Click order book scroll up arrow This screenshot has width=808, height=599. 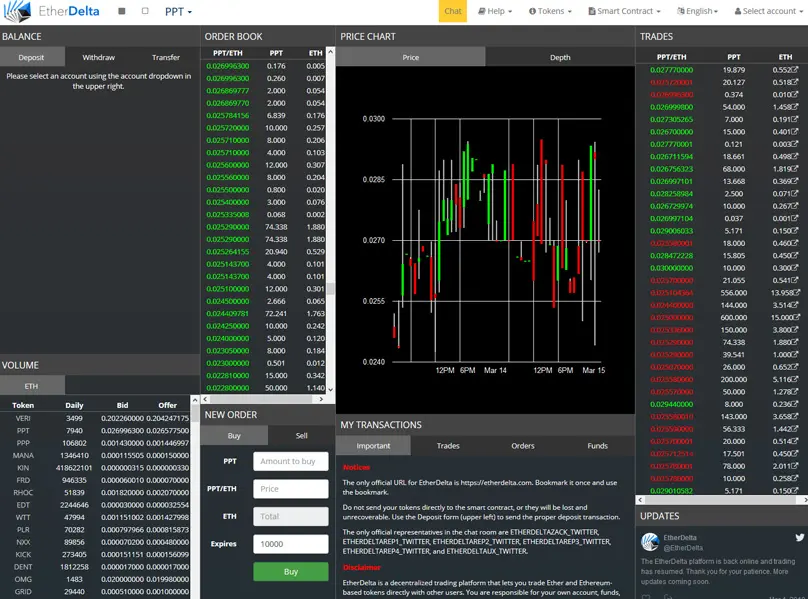331,52
